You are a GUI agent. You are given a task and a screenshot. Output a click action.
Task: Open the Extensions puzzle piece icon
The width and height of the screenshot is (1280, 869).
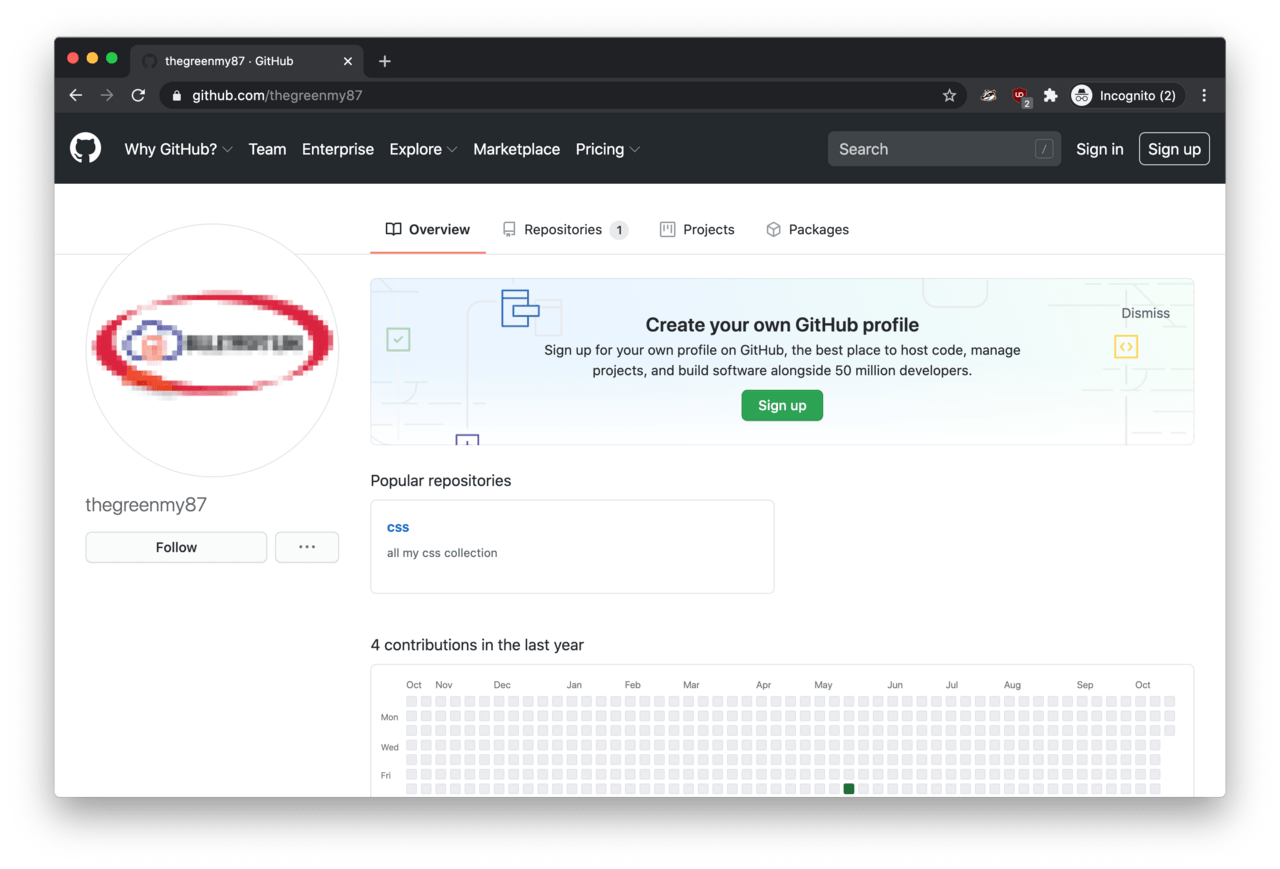[1050, 95]
